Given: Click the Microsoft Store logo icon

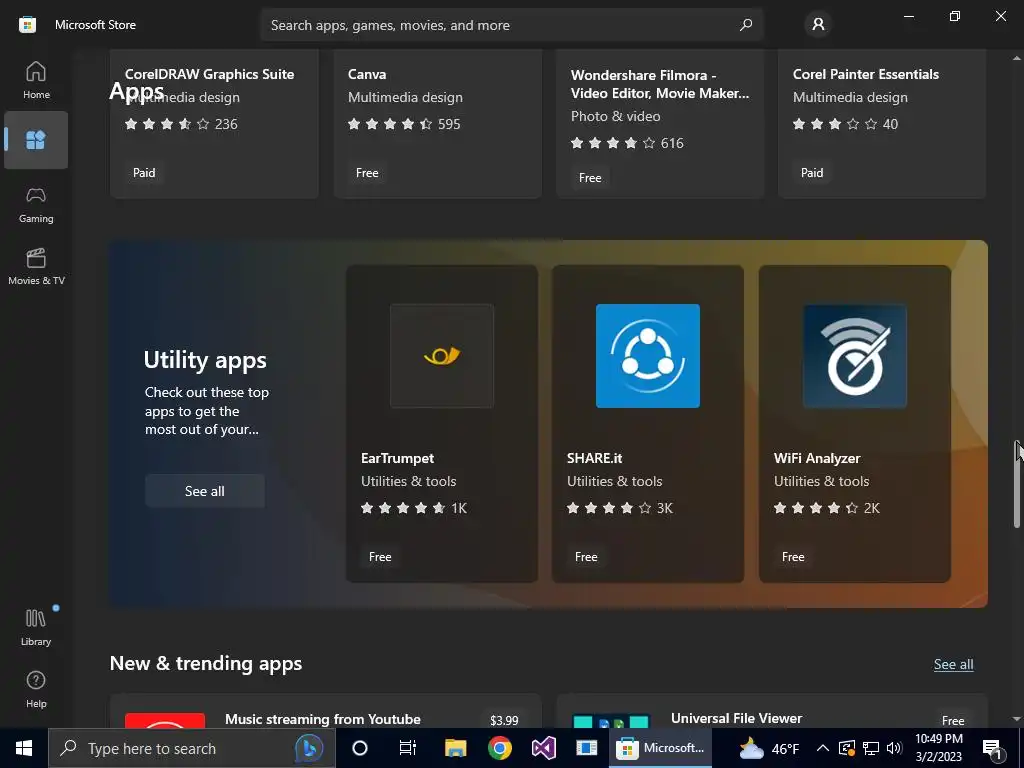Looking at the screenshot, I should 27,25.
